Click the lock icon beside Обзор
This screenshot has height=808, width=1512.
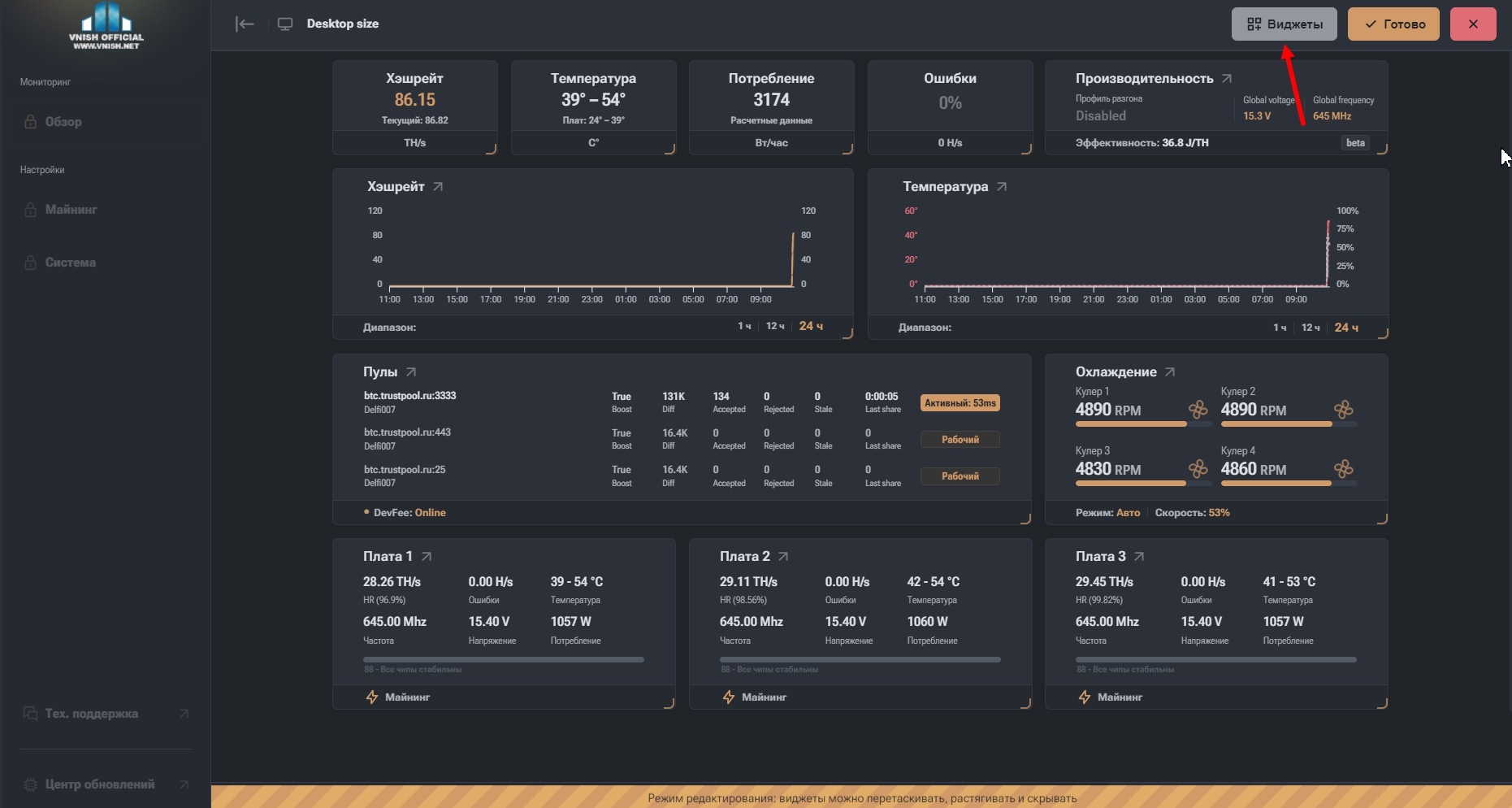[30, 122]
